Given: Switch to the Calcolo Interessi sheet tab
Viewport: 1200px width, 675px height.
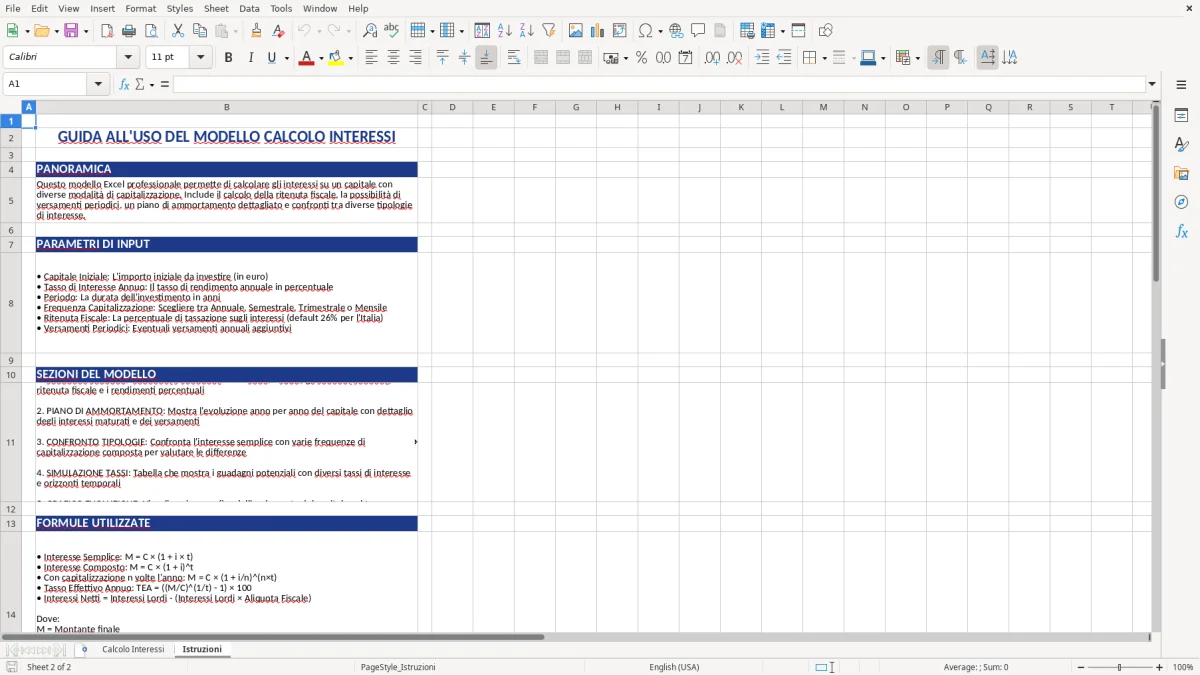Looking at the screenshot, I should click(x=133, y=650).
